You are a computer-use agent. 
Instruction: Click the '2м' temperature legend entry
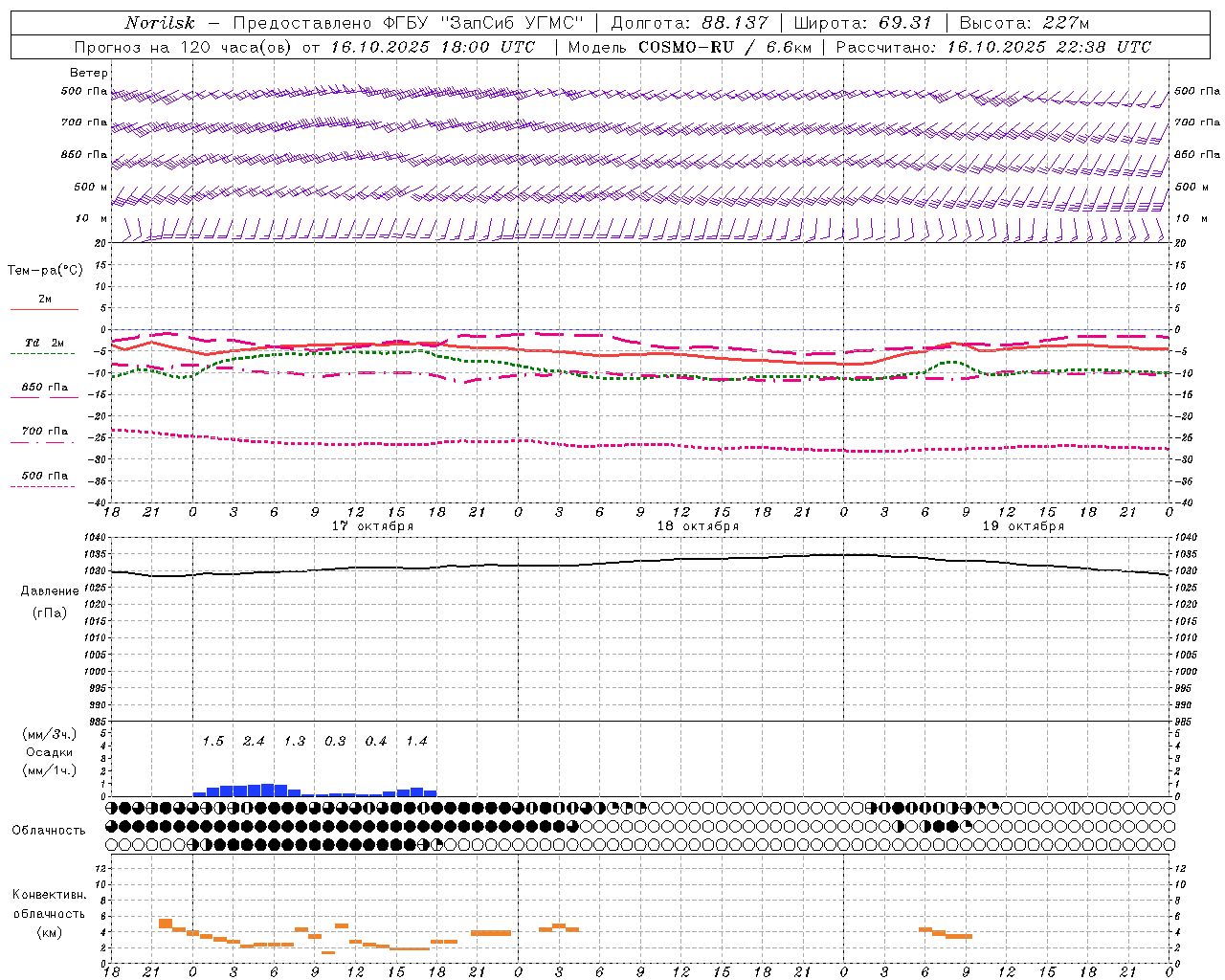pyautogui.click(x=45, y=300)
